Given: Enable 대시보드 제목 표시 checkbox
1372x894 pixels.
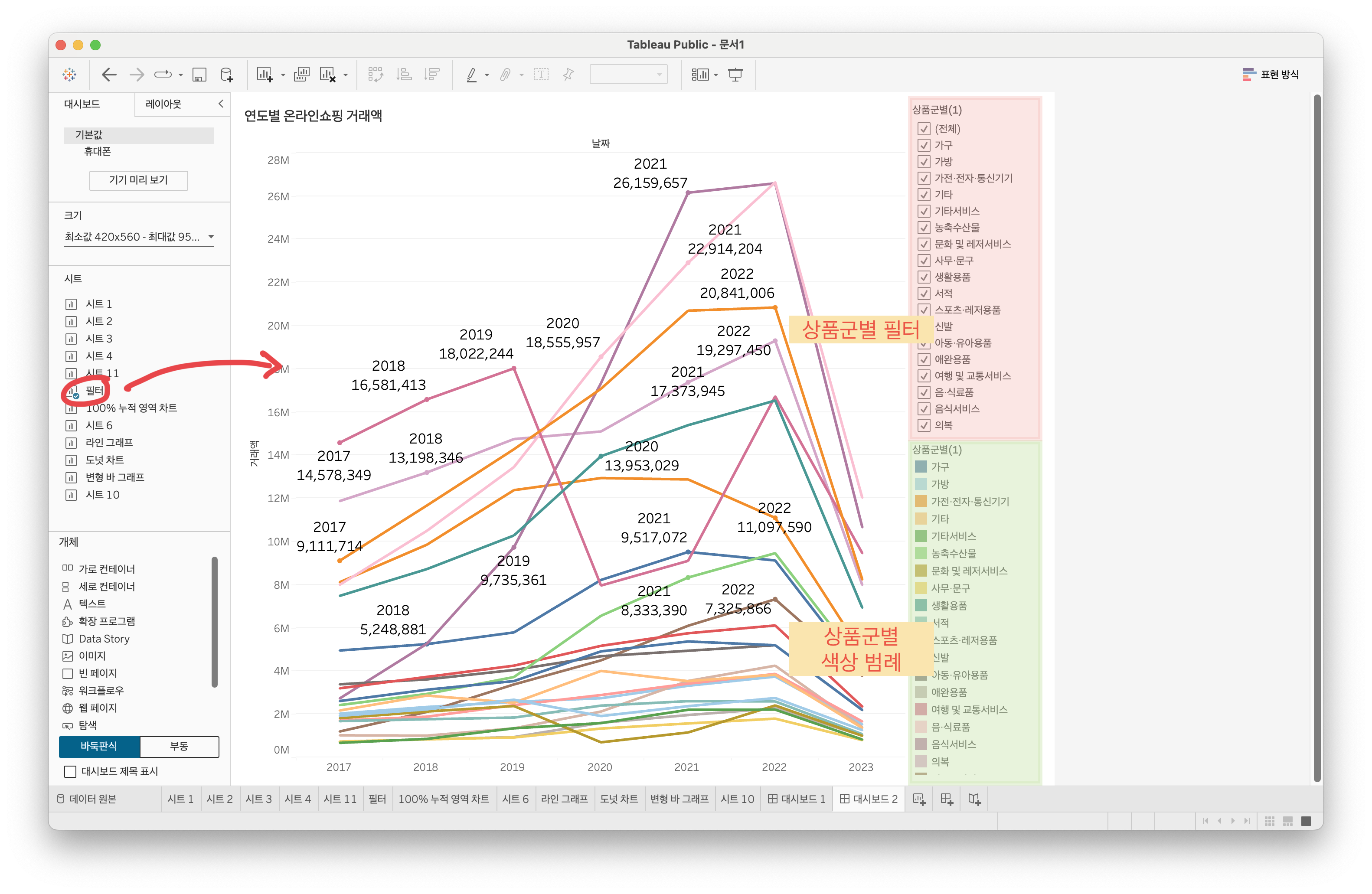Looking at the screenshot, I should coord(70,771).
